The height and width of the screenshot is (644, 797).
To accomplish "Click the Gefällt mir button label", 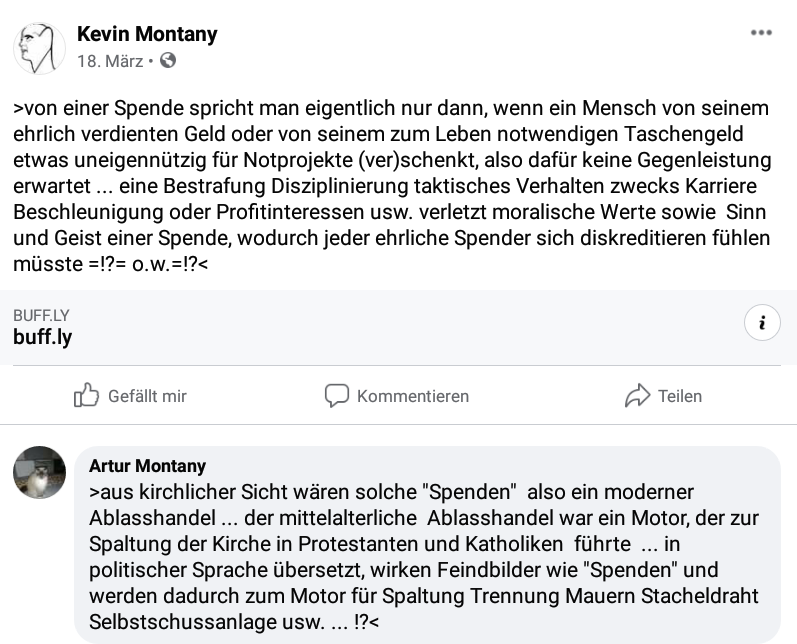I will 147,396.
